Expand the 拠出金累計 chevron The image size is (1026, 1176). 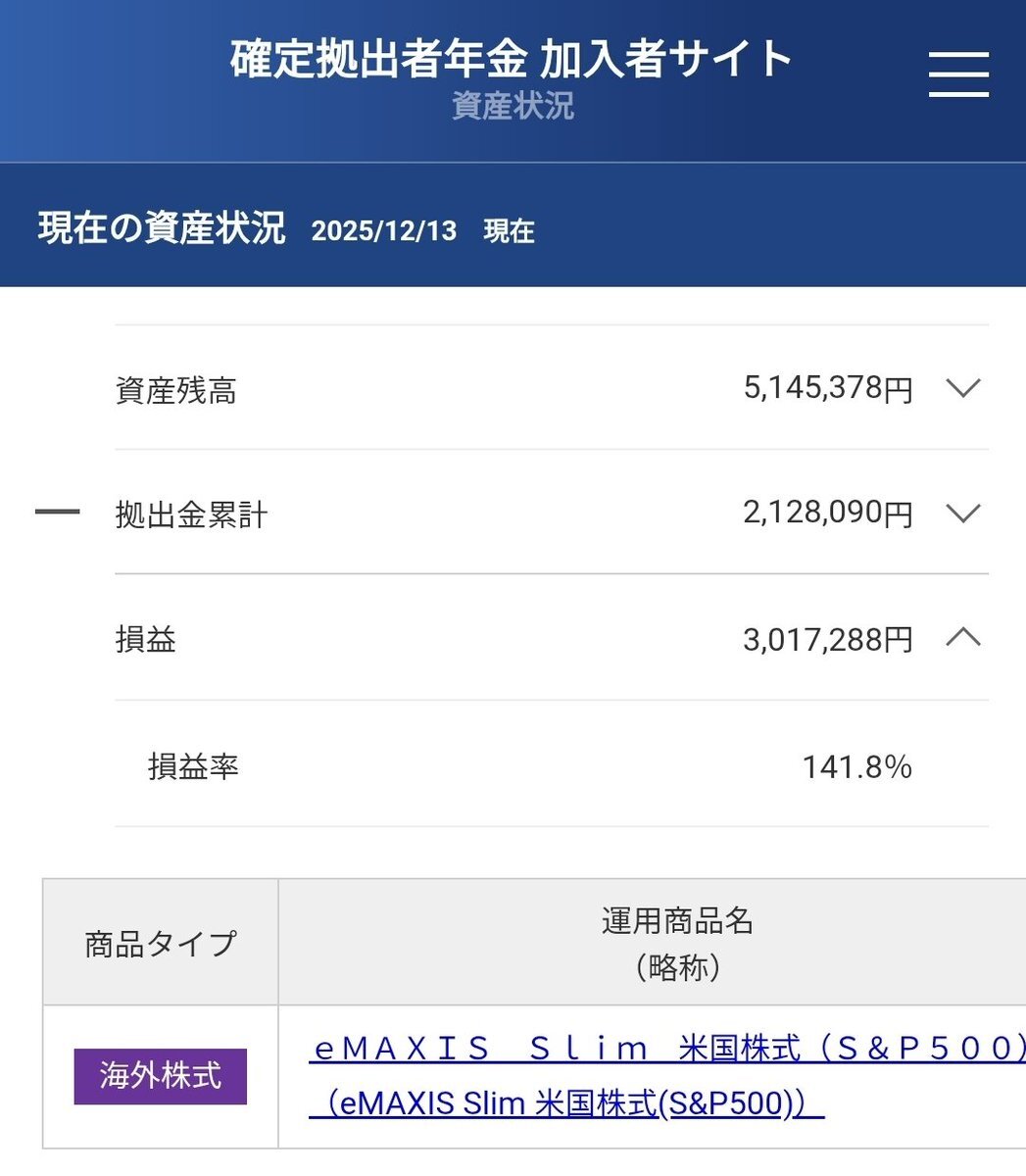click(963, 513)
